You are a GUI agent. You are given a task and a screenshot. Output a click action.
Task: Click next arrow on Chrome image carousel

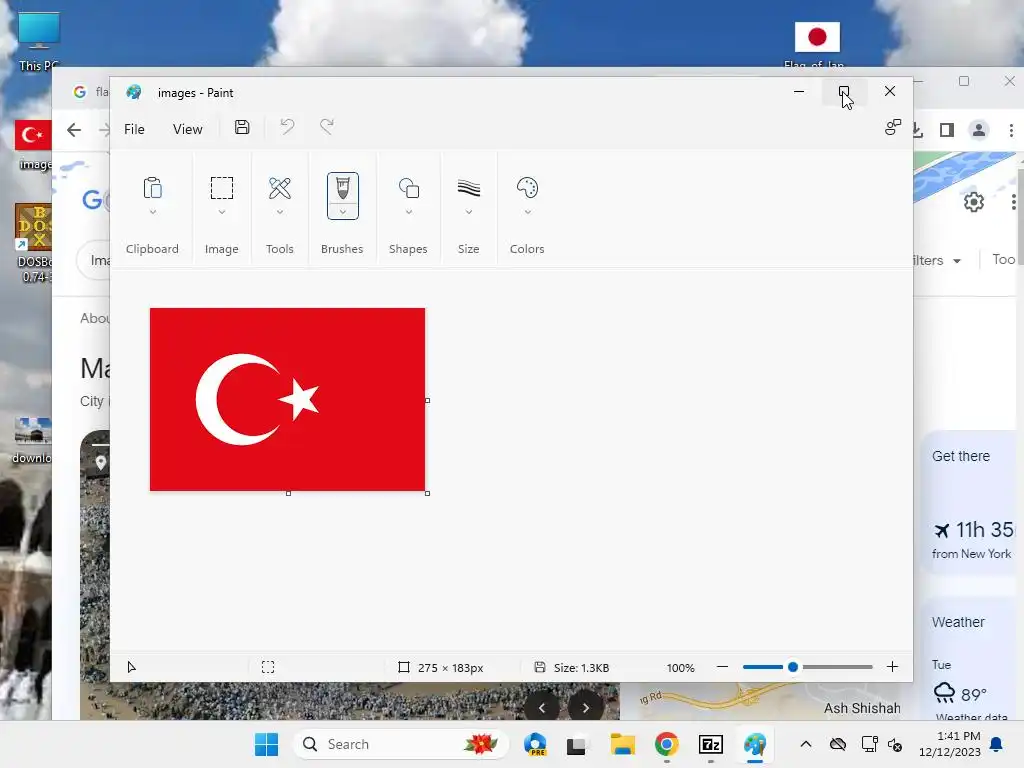(586, 707)
